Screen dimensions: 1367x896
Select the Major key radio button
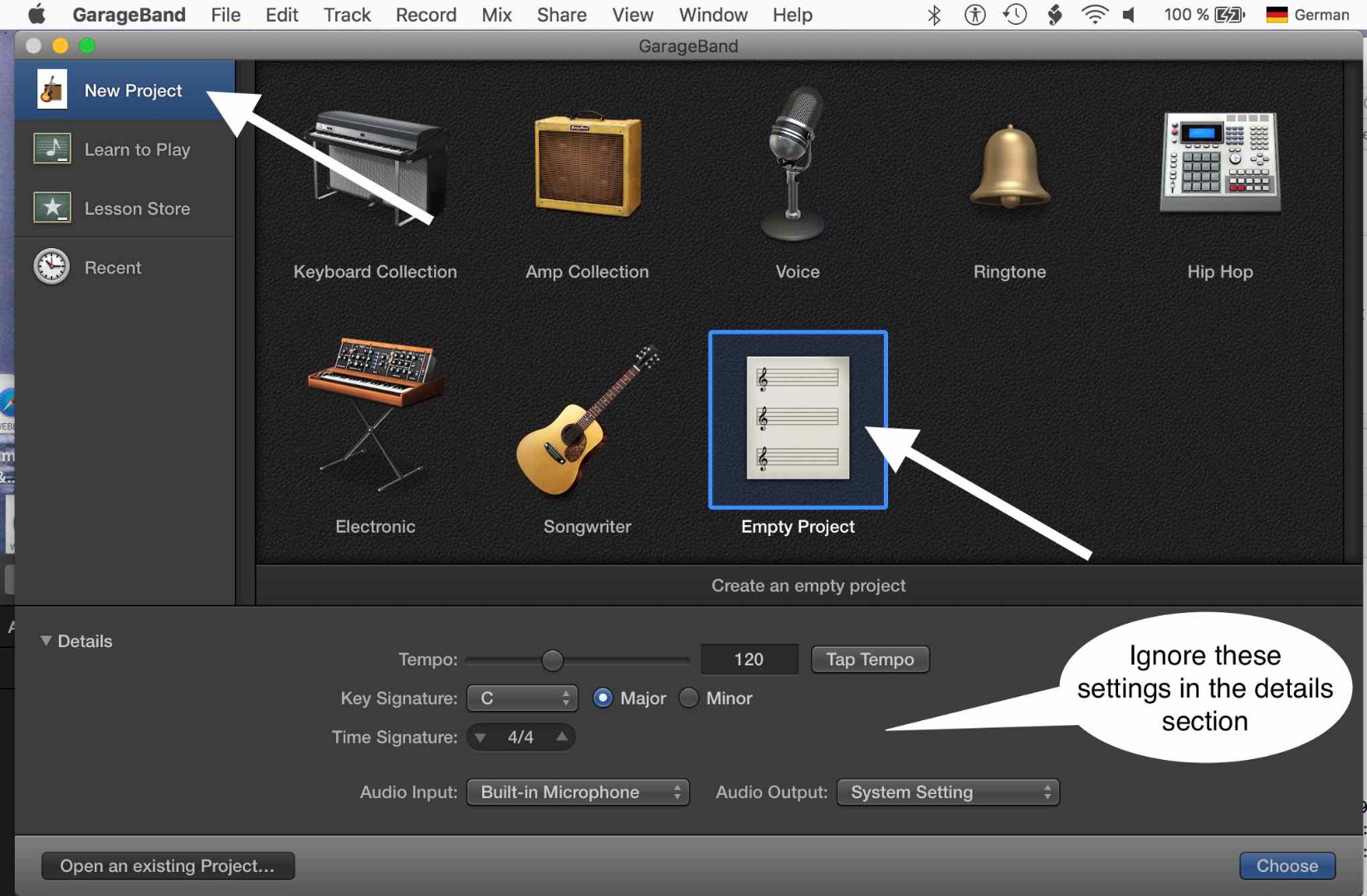pos(603,699)
